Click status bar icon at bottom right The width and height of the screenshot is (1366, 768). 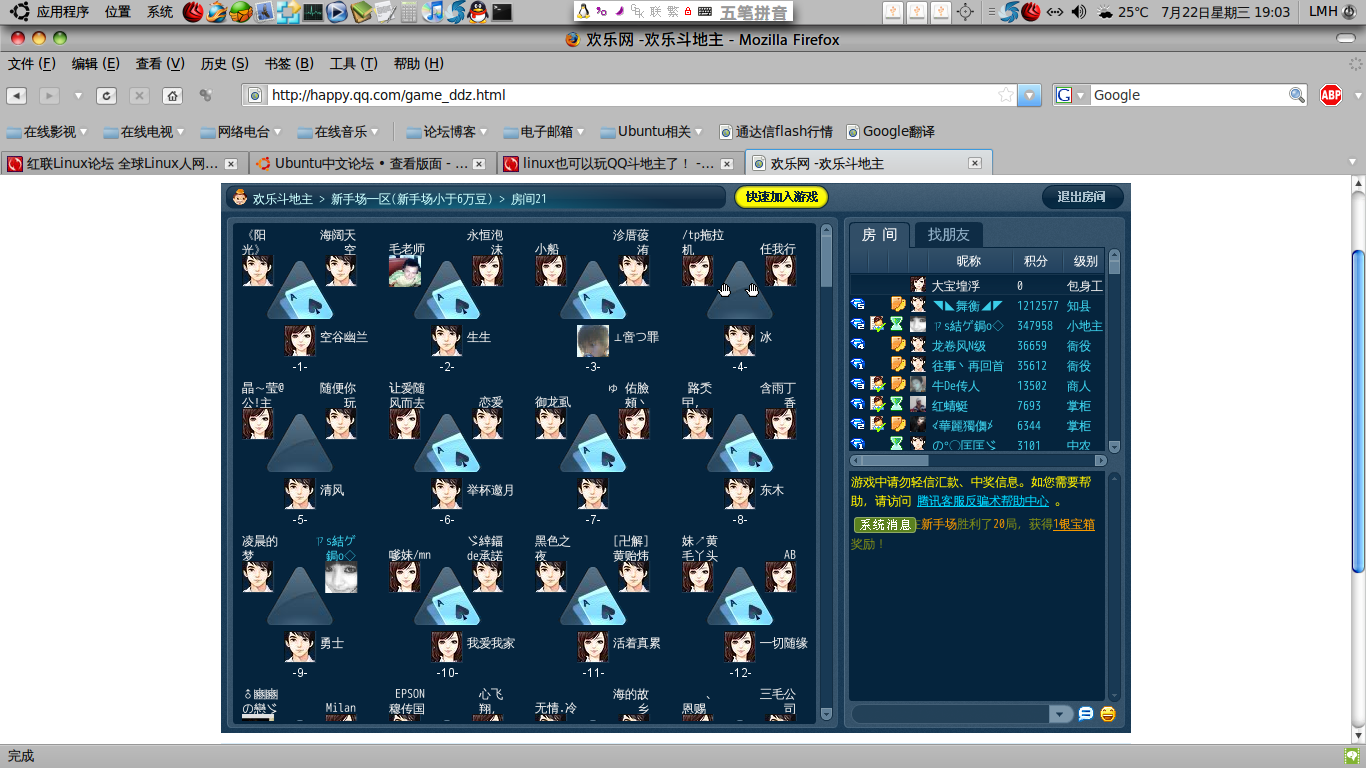coord(1353,757)
